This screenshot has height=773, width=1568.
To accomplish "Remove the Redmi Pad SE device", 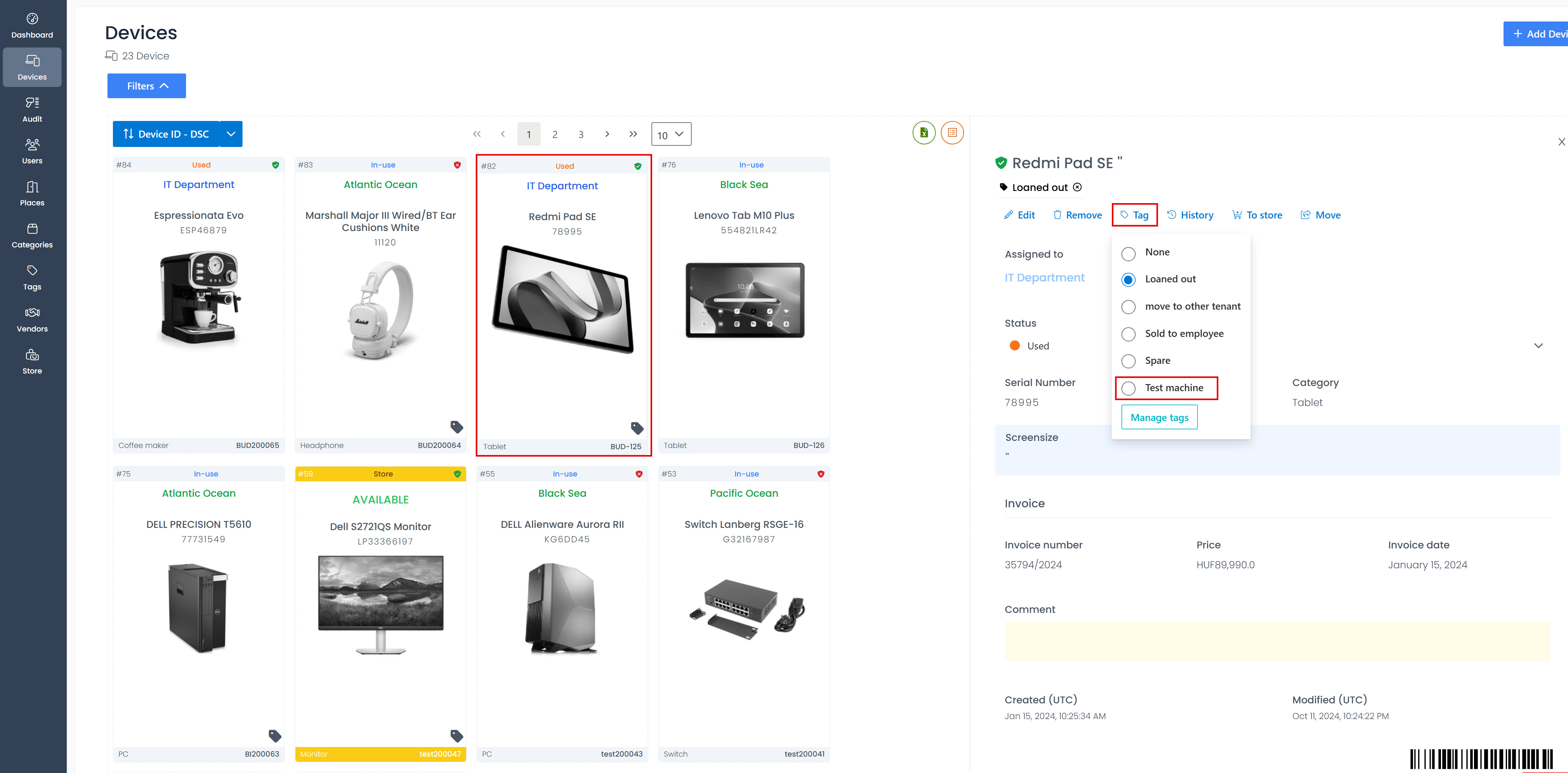I will point(1078,215).
